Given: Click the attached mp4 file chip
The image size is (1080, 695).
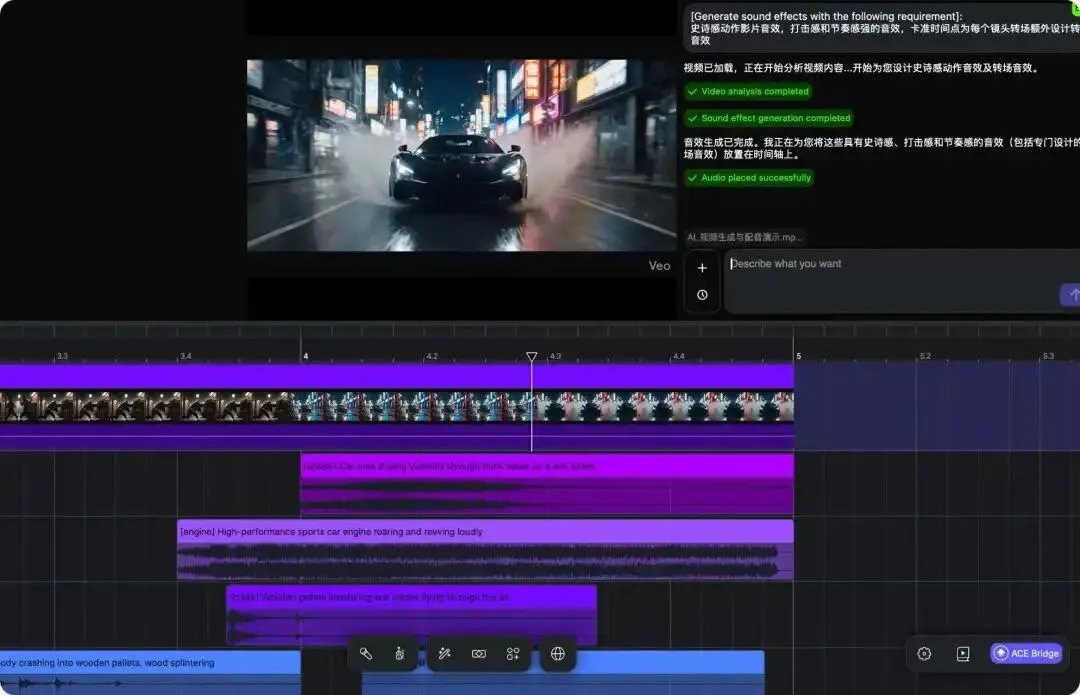Looking at the screenshot, I should click(x=744, y=237).
